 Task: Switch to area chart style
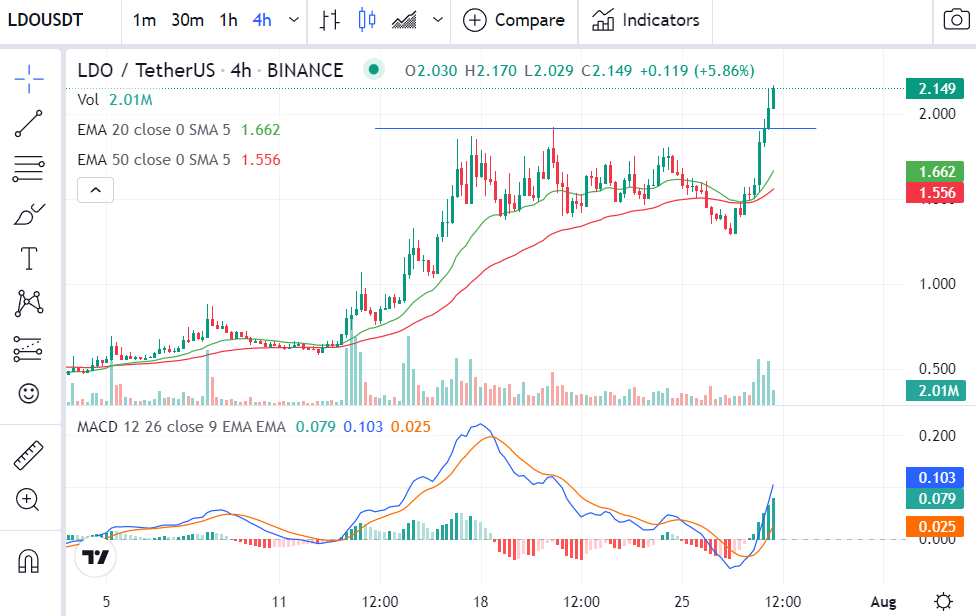coord(404,20)
